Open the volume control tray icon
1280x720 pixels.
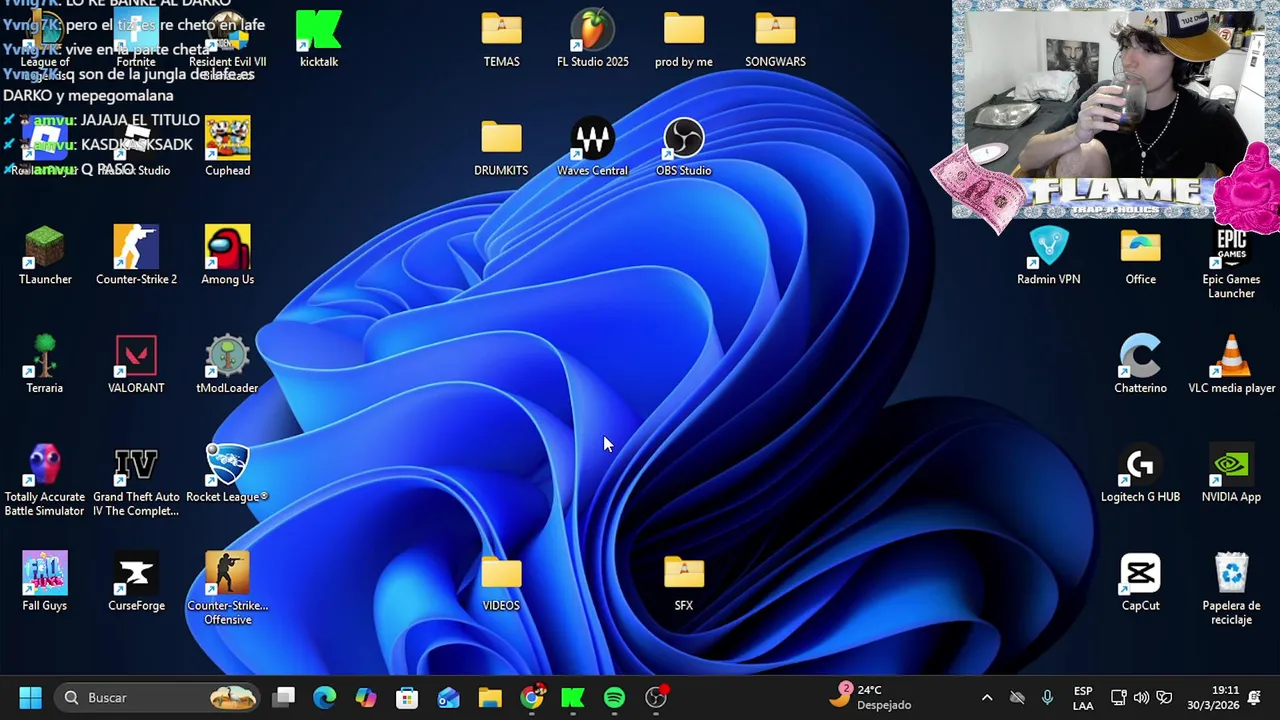(1141, 698)
